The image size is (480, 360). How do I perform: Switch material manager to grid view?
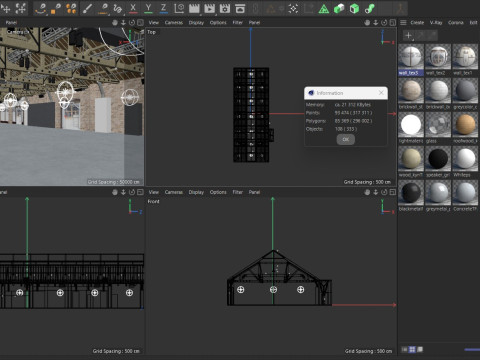click(412, 349)
